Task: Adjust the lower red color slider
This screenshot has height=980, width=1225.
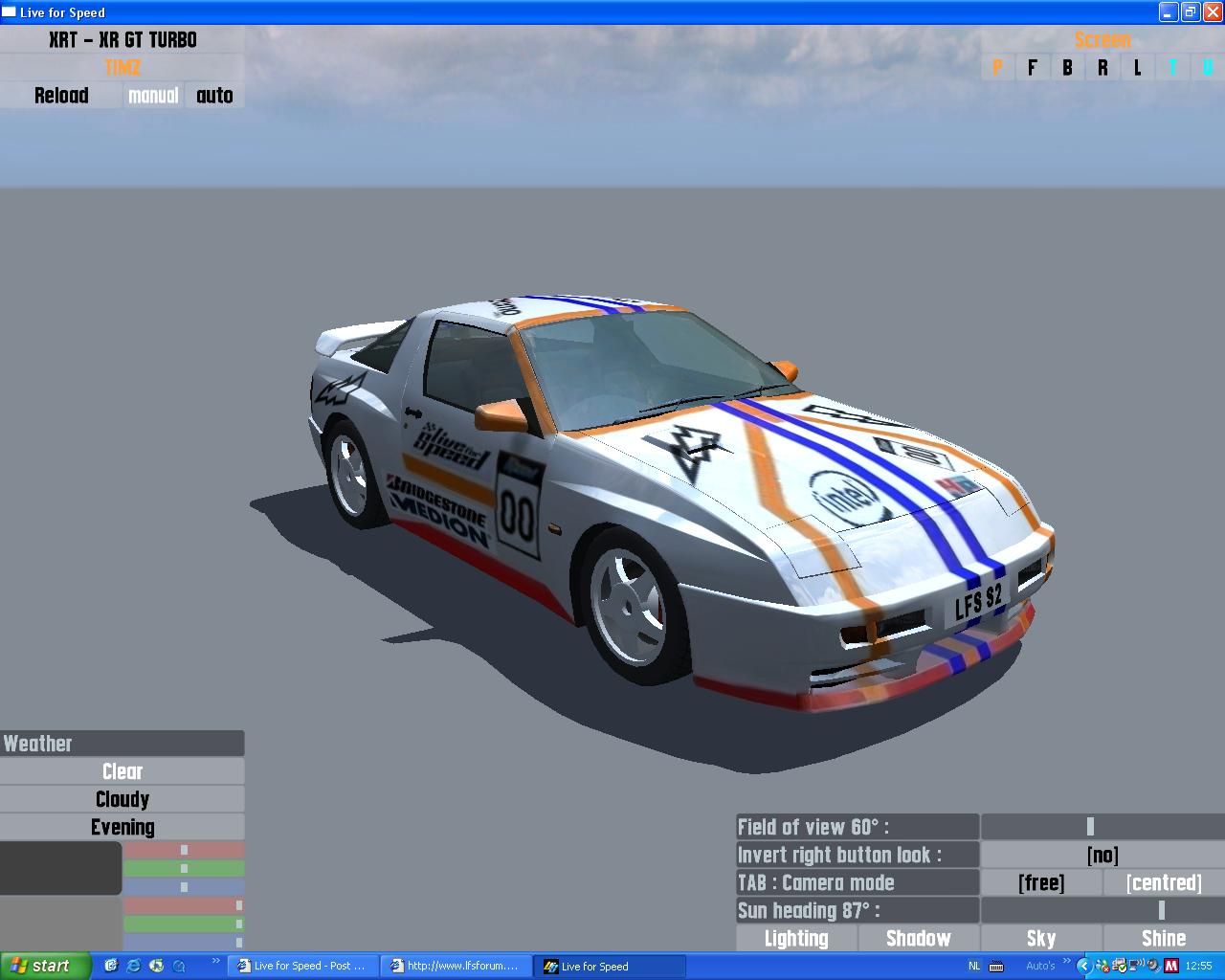Action: coord(184,905)
